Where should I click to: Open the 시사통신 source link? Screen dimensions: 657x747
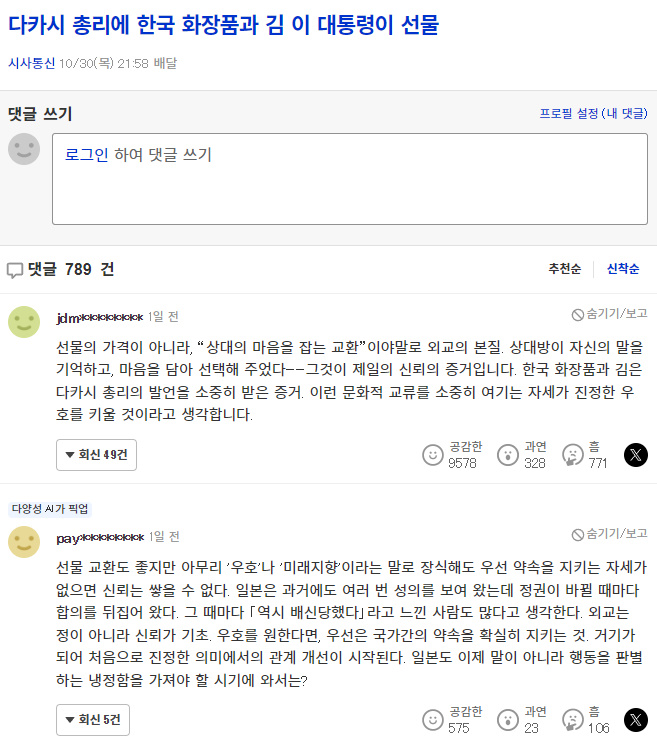point(31,63)
